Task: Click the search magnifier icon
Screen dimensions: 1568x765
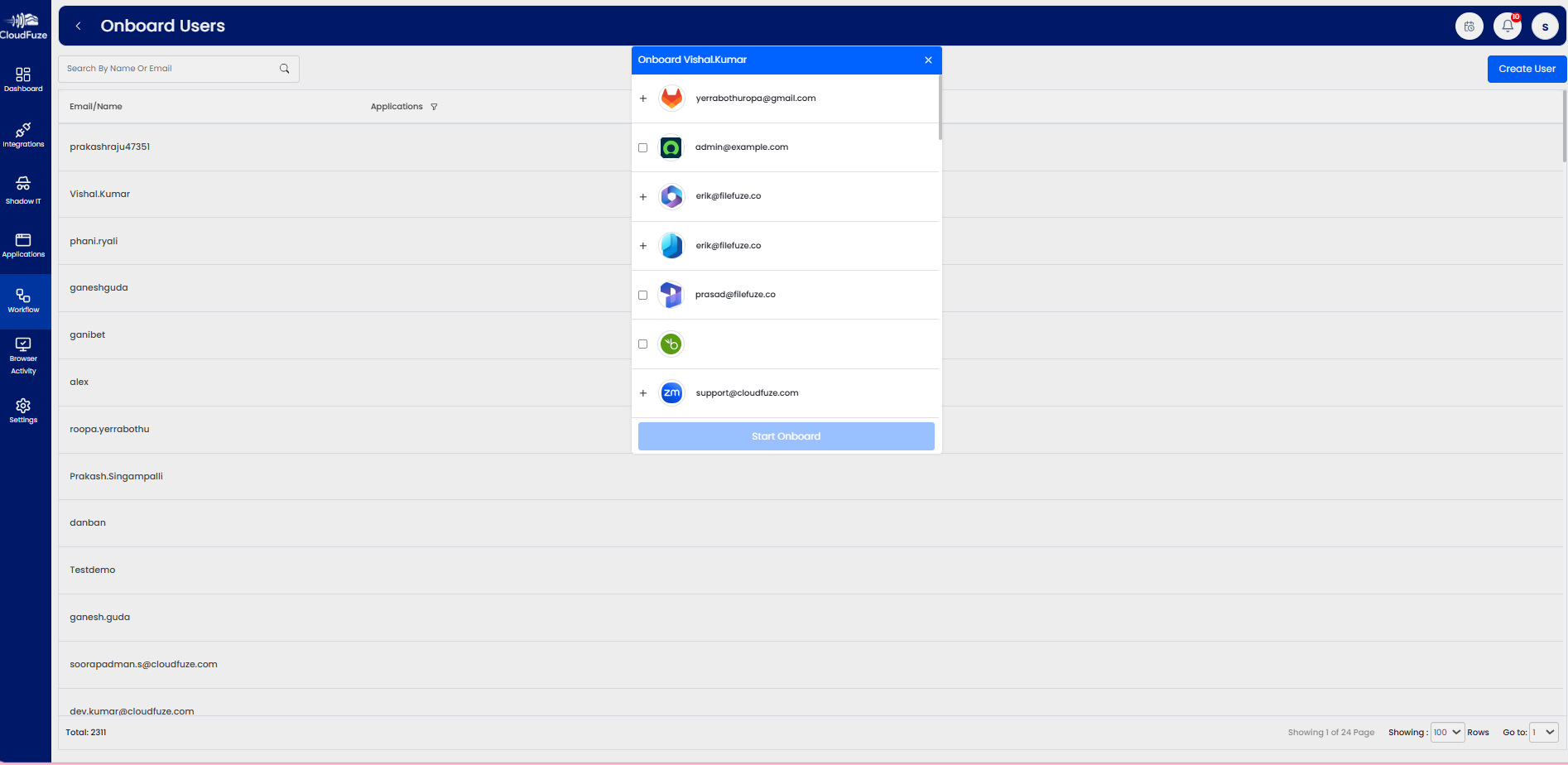Action: click(284, 69)
